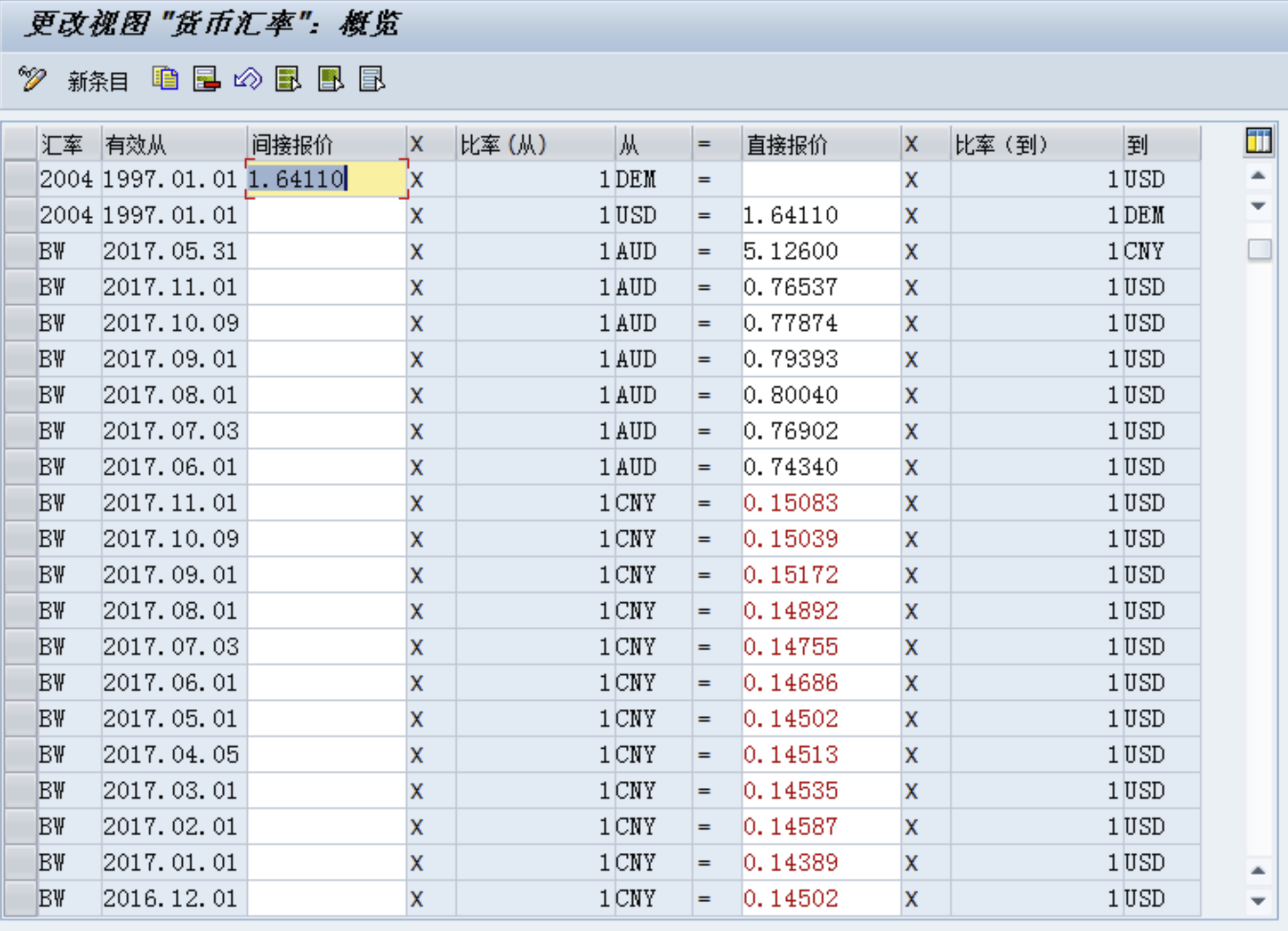Click the vertical scrollbar thumb
The height and width of the screenshot is (931, 1288).
coord(1259,249)
